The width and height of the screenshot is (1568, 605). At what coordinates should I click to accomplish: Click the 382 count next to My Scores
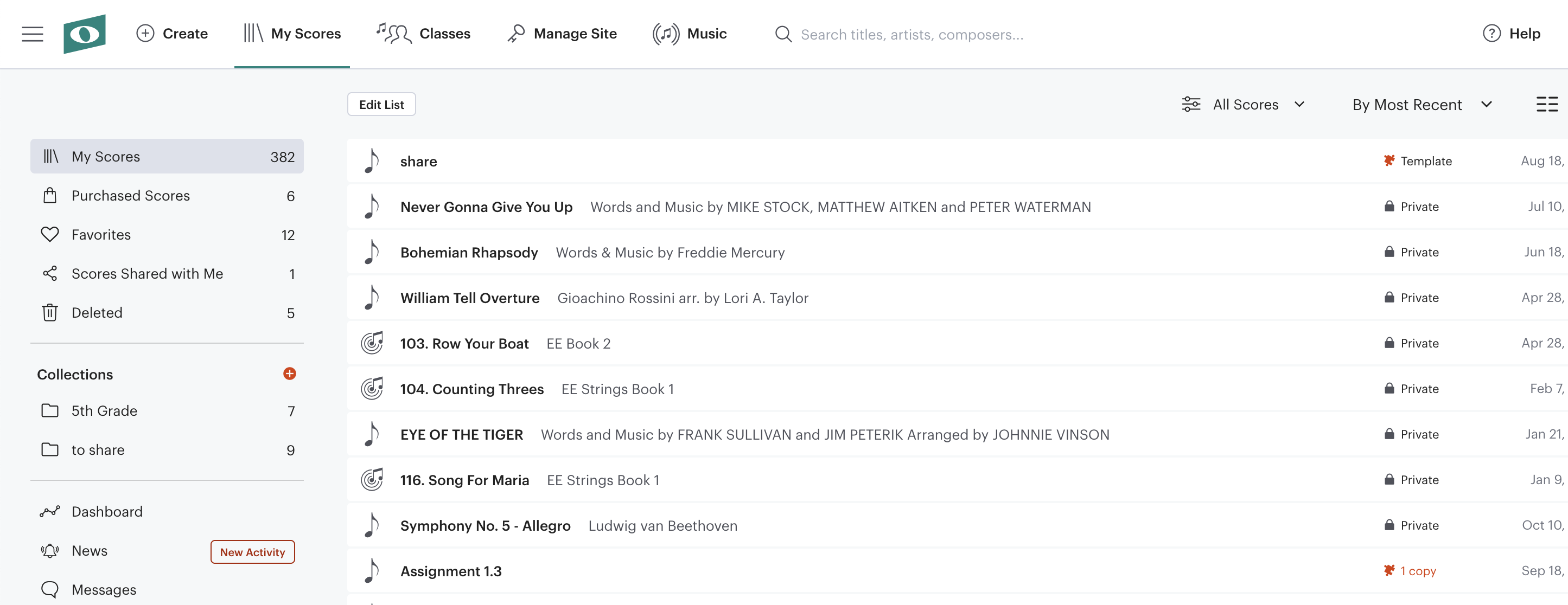283,157
